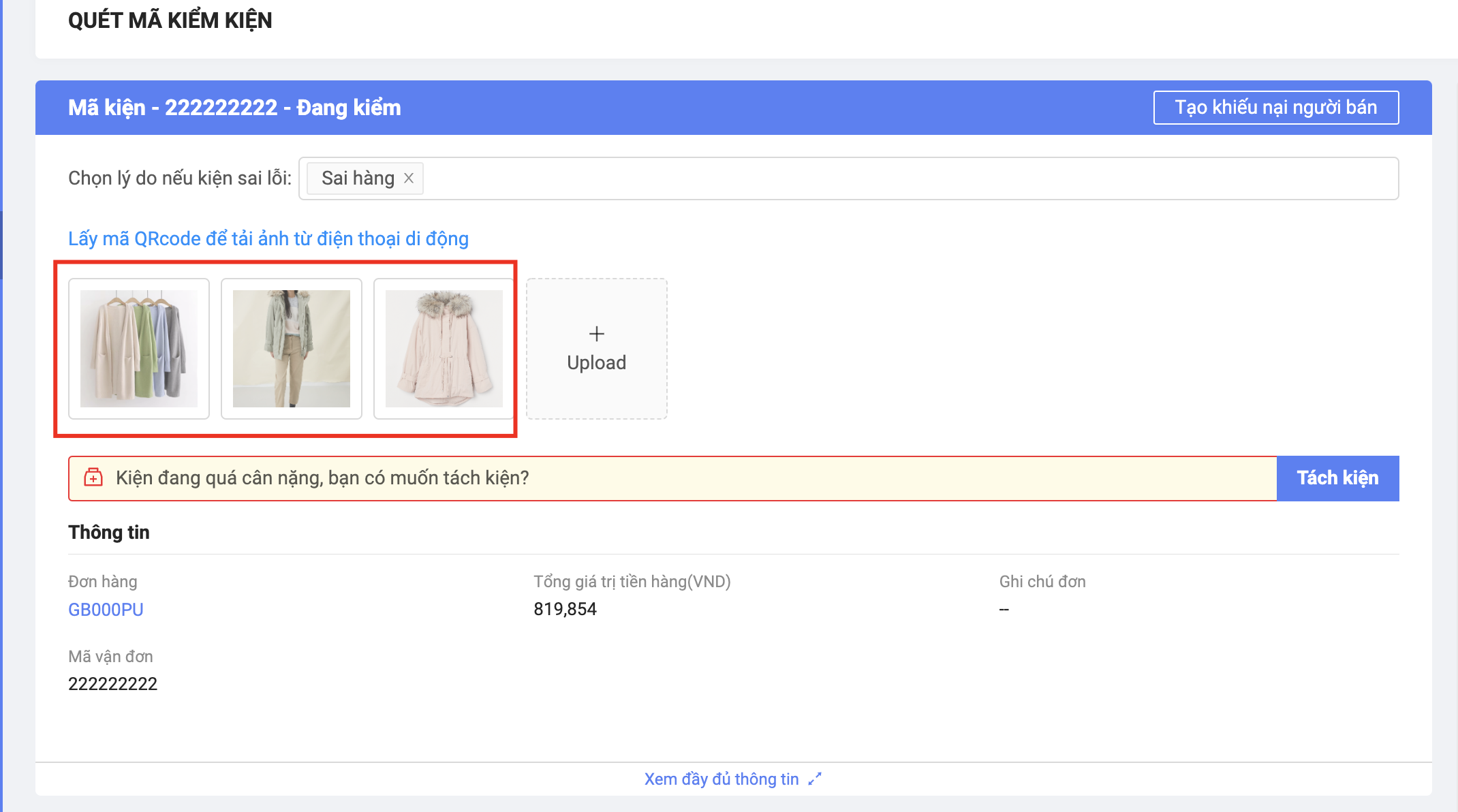Screen dimensions: 1458x812
Task: Click the plus icon in Upload box
Action: 596,334
